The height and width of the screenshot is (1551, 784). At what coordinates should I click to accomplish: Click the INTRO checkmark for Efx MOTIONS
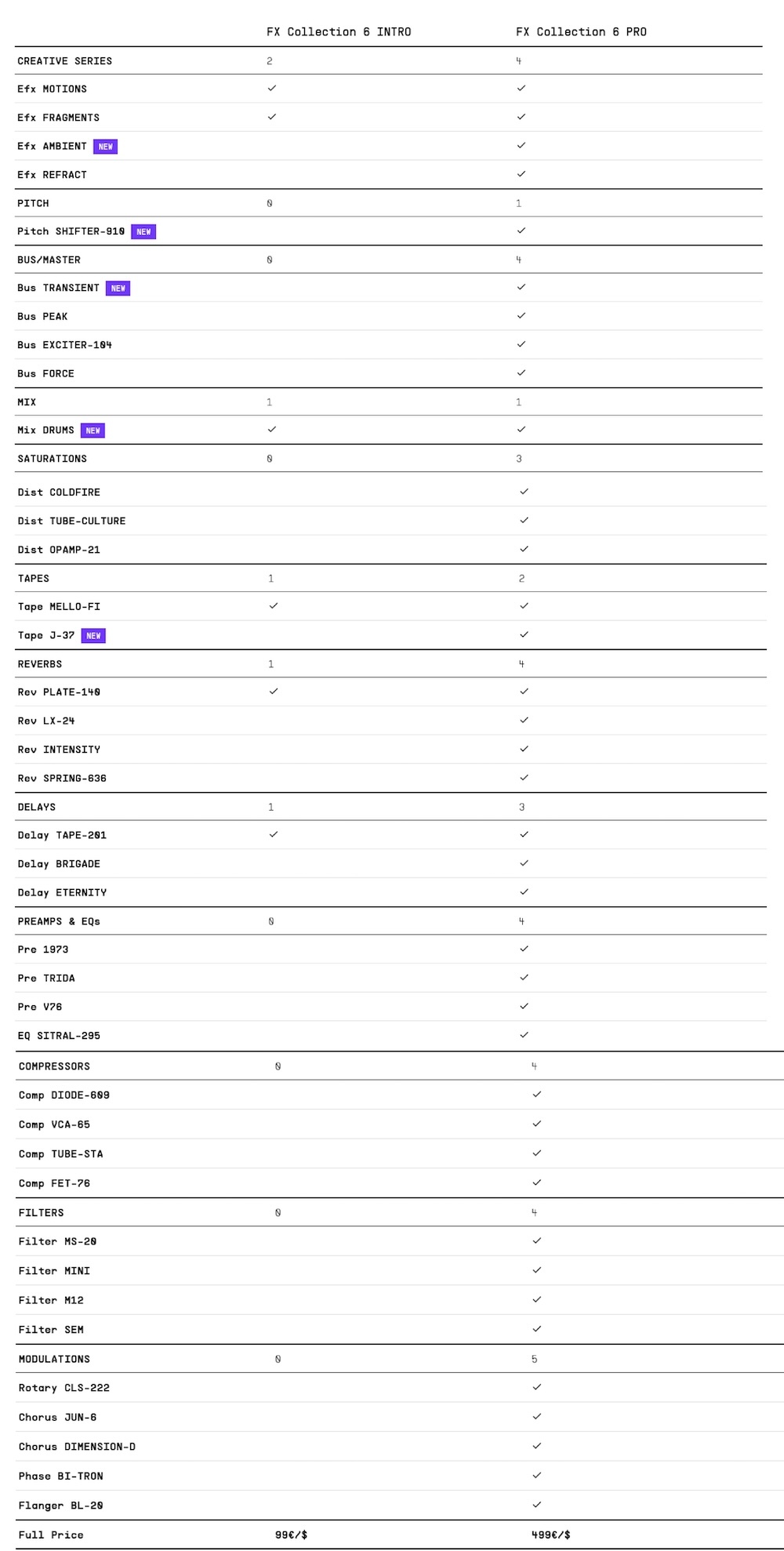tap(272, 89)
